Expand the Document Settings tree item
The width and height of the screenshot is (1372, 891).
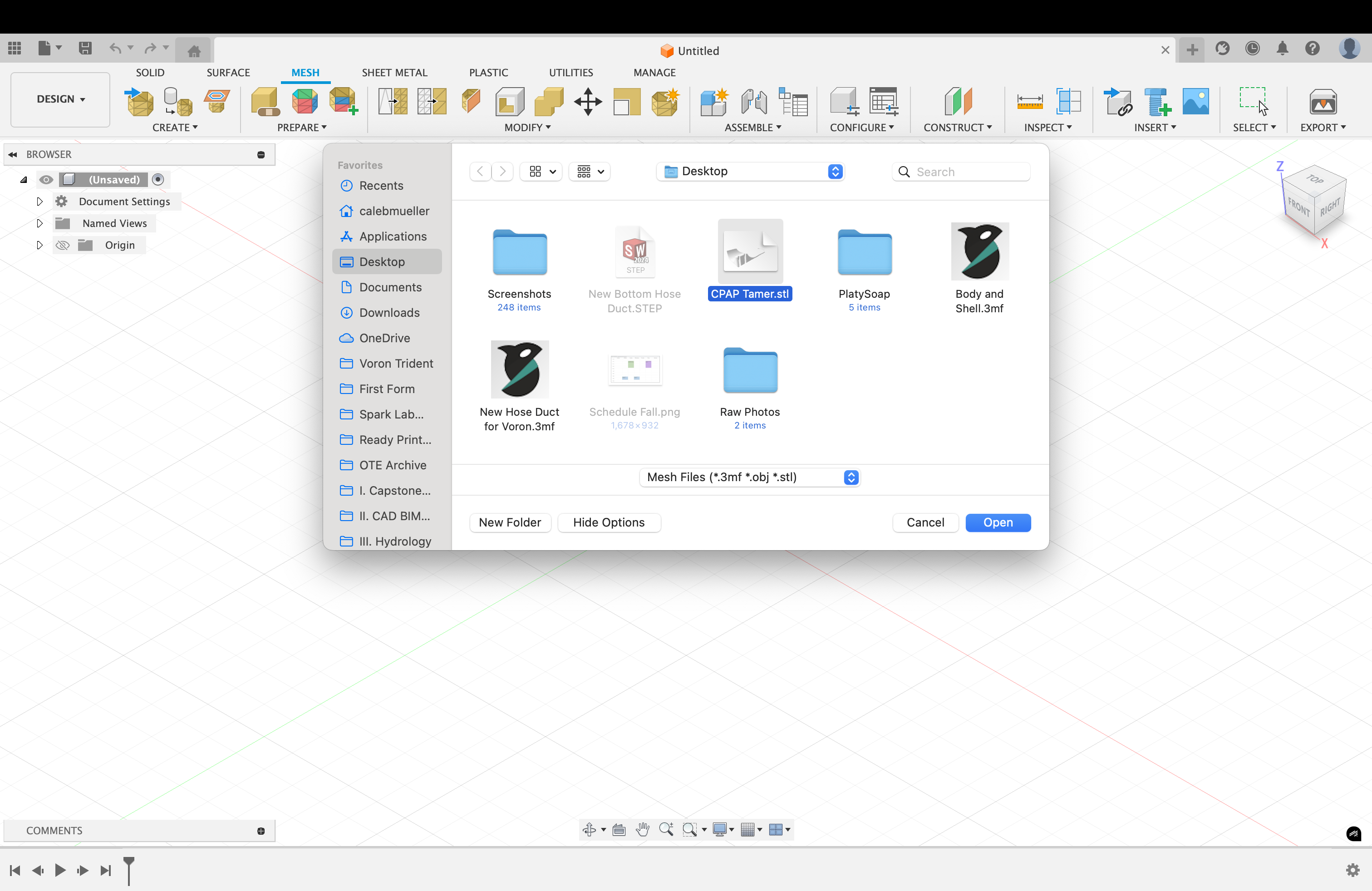tap(39, 201)
